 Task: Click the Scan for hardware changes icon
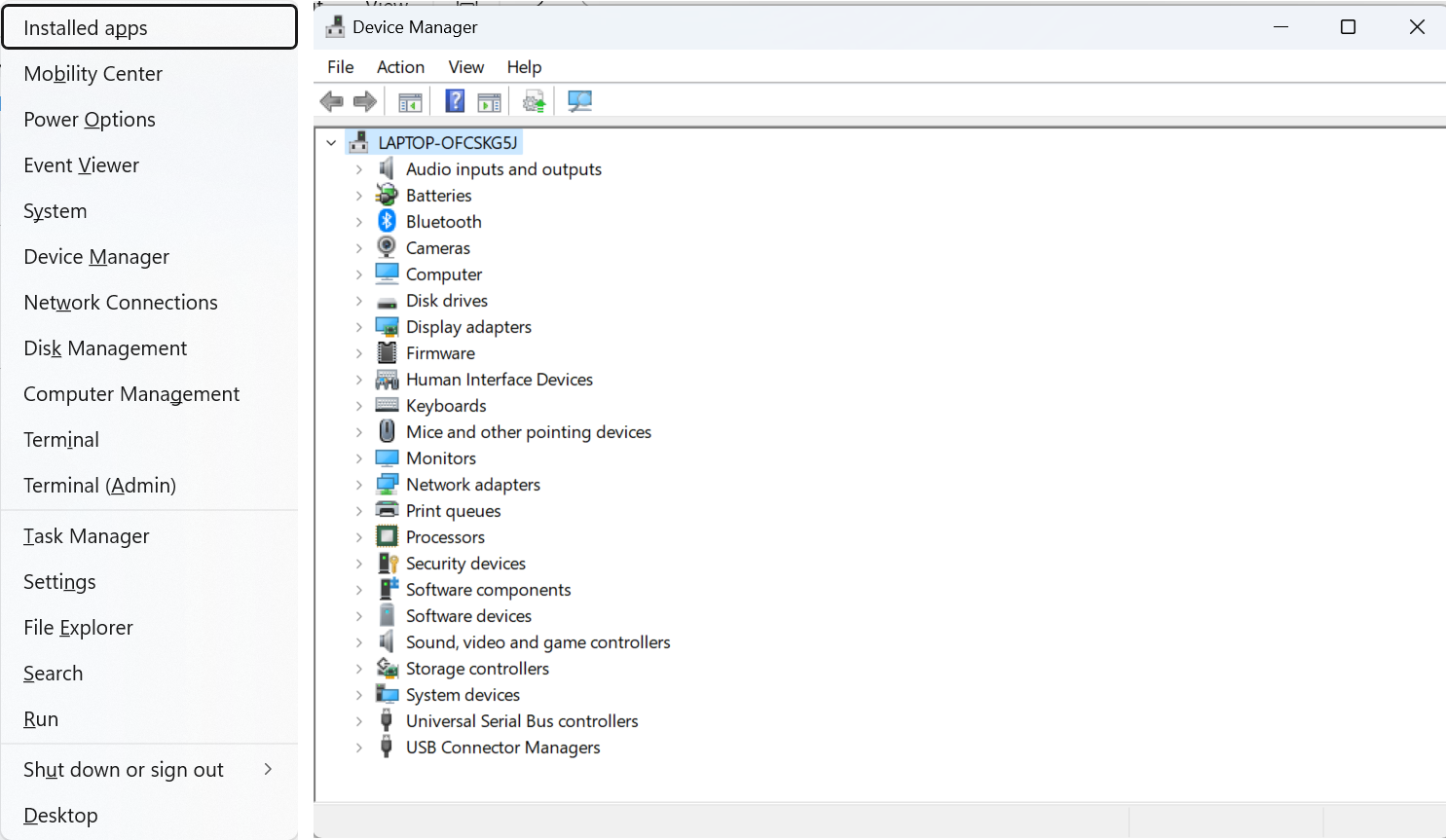coord(579,100)
